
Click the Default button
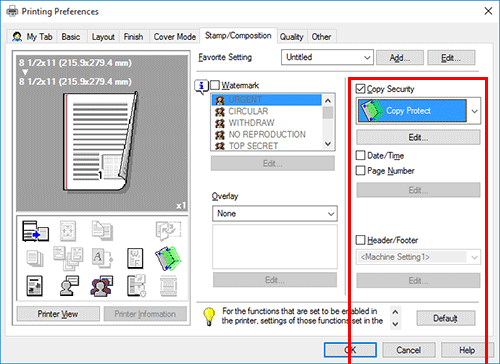446,318
